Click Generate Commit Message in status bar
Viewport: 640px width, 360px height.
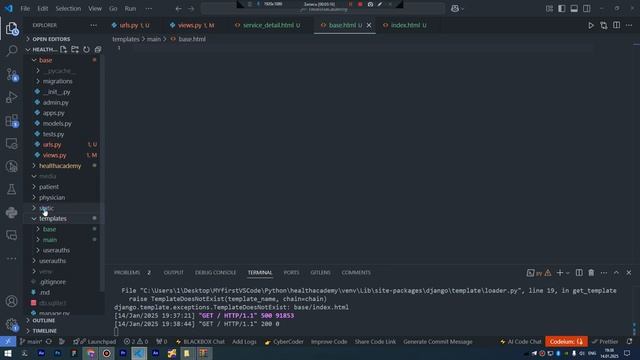pyautogui.click(x=438, y=342)
